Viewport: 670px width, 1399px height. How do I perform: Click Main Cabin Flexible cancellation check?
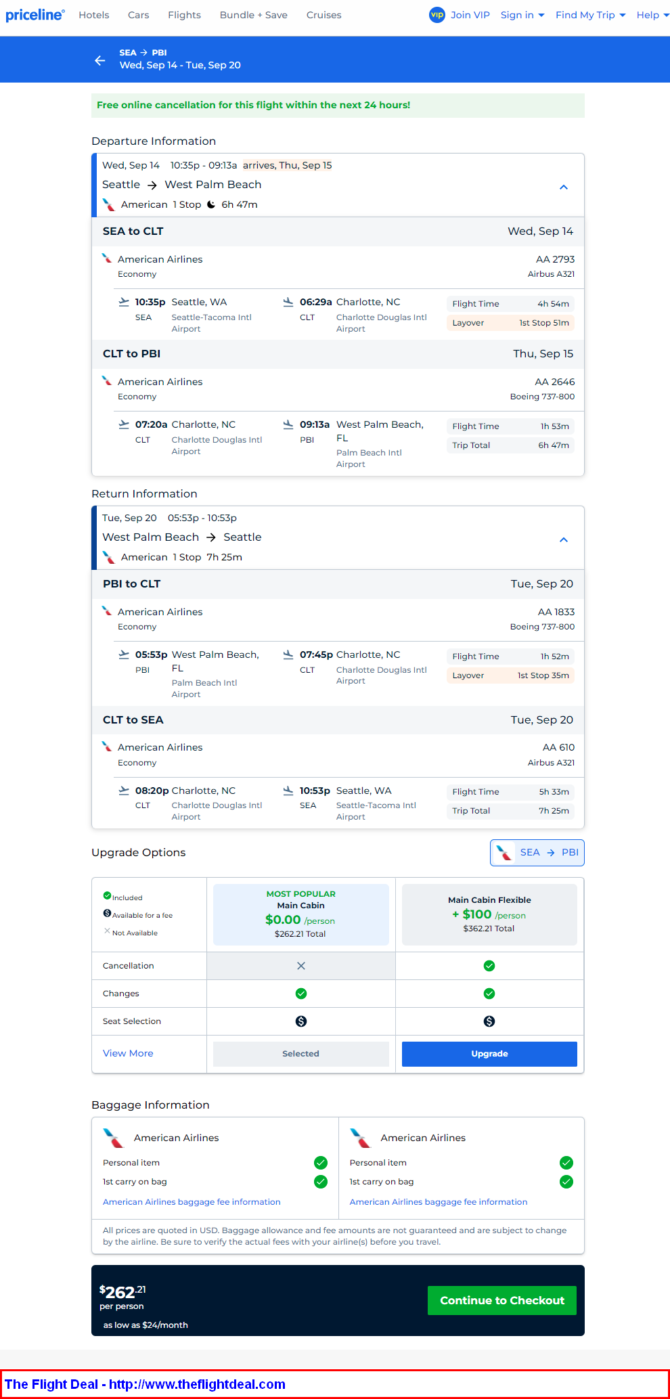pyautogui.click(x=489, y=966)
